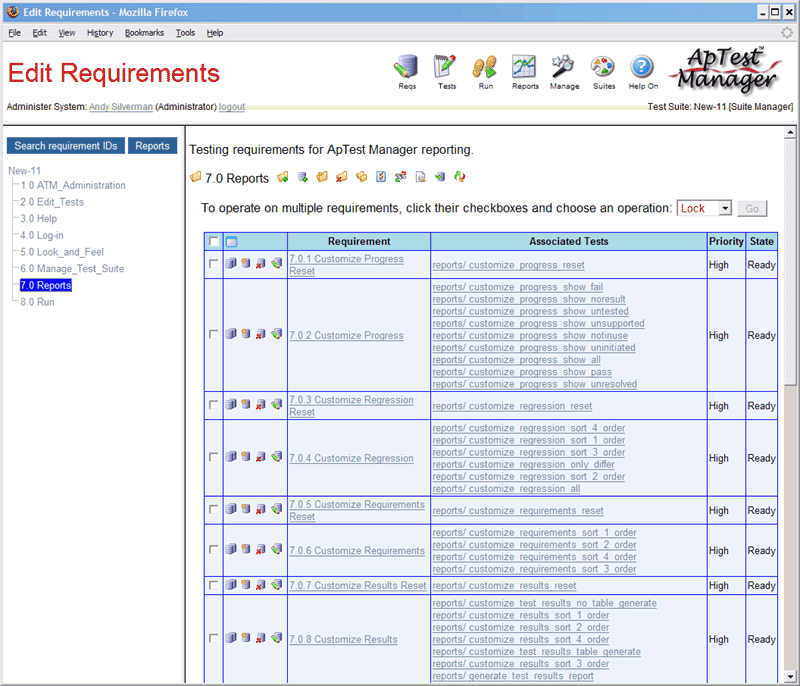
Task: Click the Run footprints icon
Action: coord(485,72)
